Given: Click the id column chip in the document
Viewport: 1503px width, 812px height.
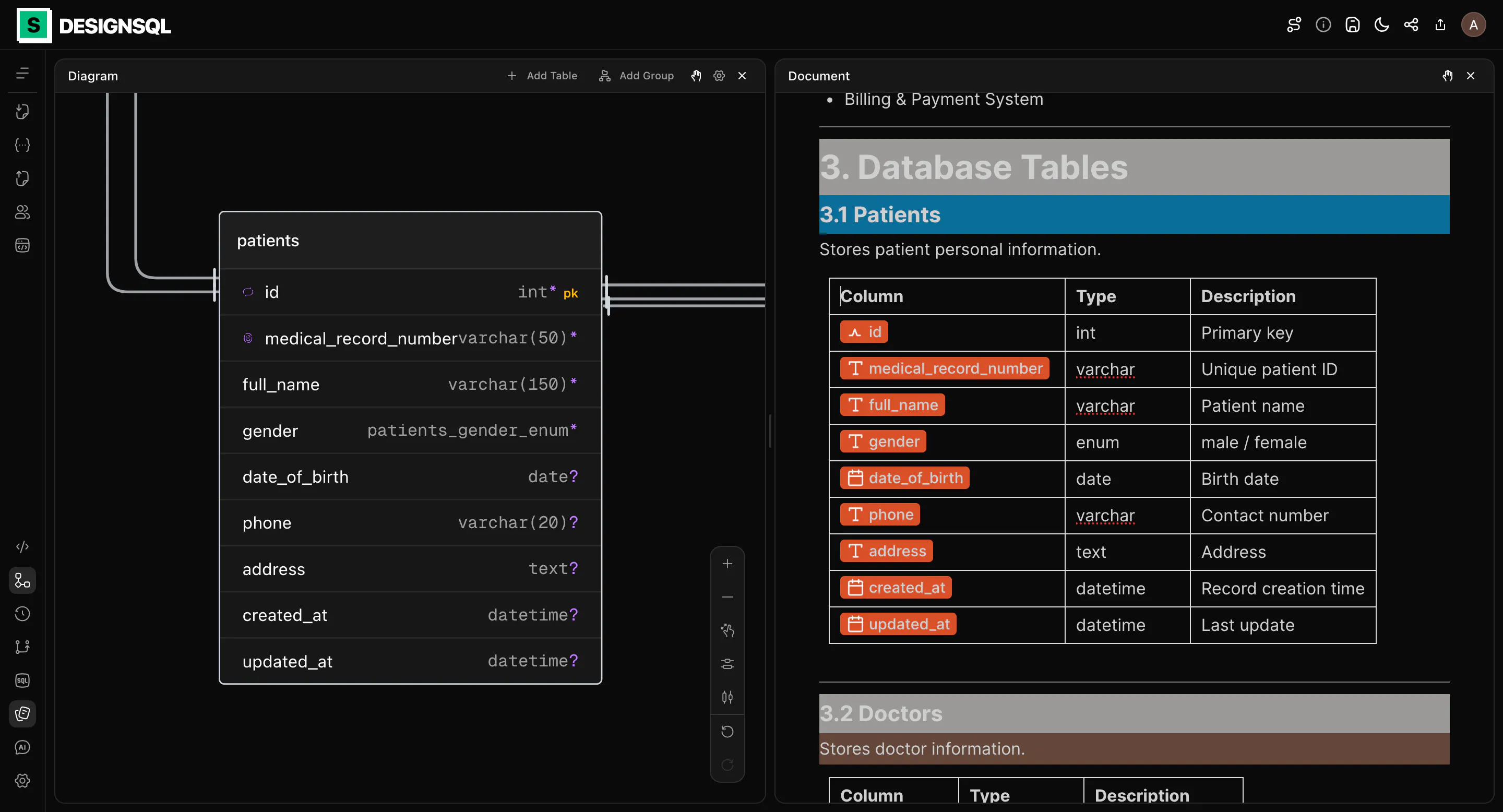Looking at the screenshot, I should tap(864, 332).
